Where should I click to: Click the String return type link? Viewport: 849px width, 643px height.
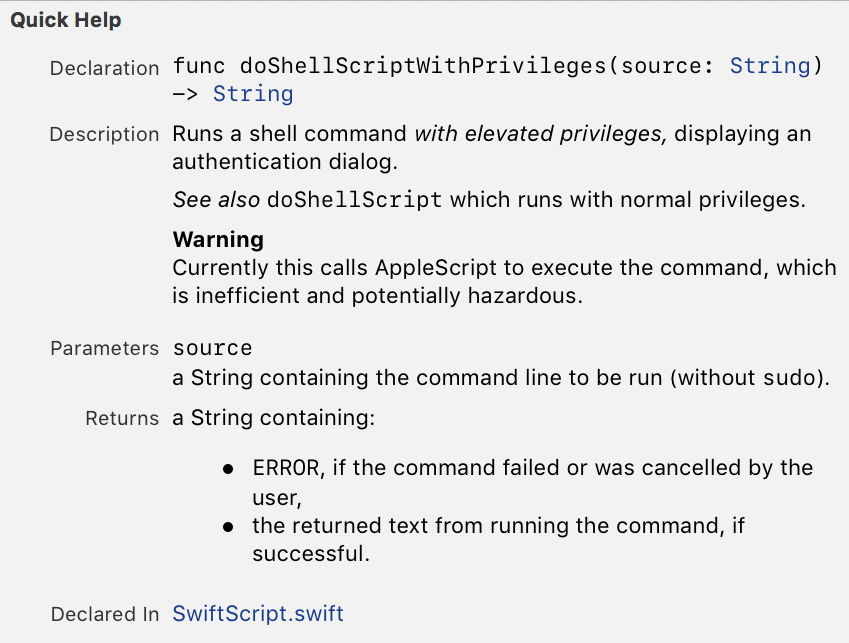click(253, 94)
